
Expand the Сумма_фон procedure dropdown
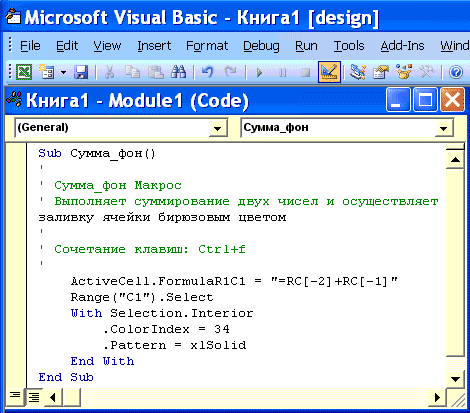click(443, 128)
